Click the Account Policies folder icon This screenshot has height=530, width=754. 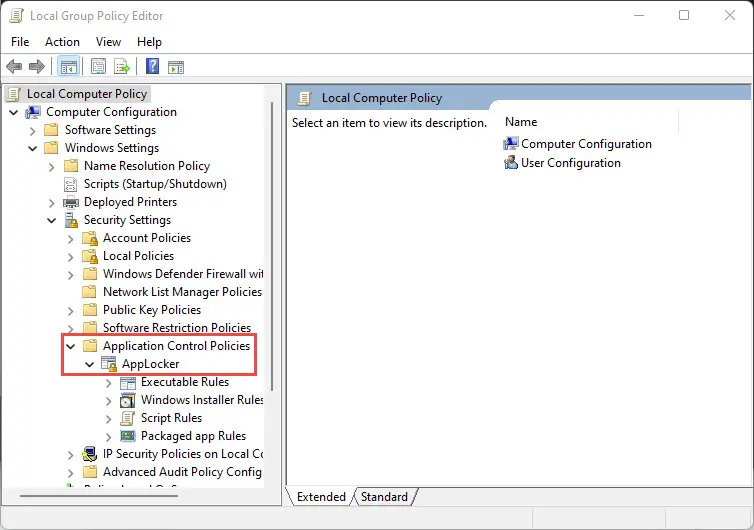(x=90, y=238)
